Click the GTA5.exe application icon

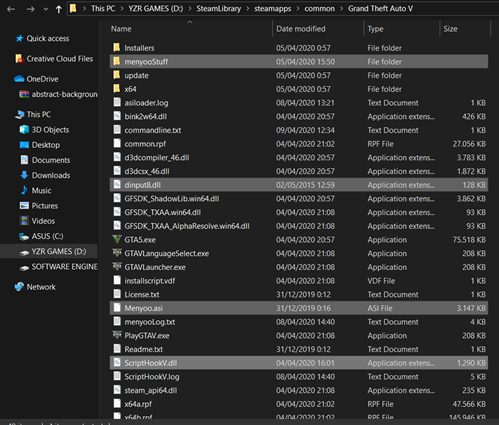click(117, 239)
